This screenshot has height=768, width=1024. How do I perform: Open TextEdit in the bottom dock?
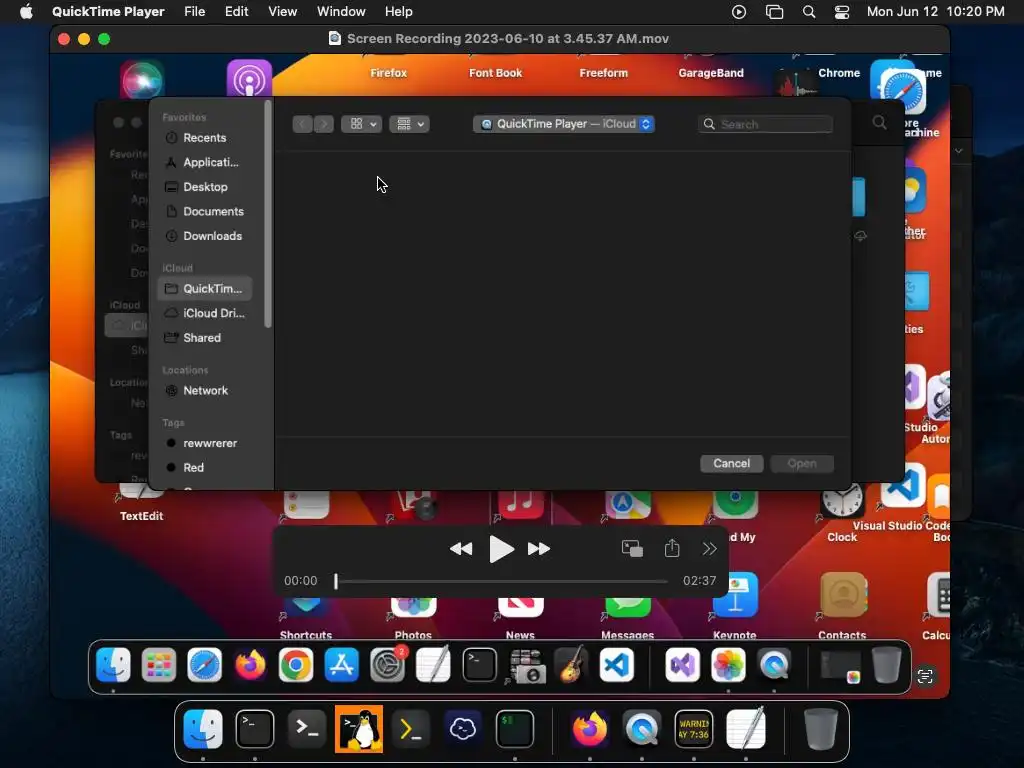point(746,729)
